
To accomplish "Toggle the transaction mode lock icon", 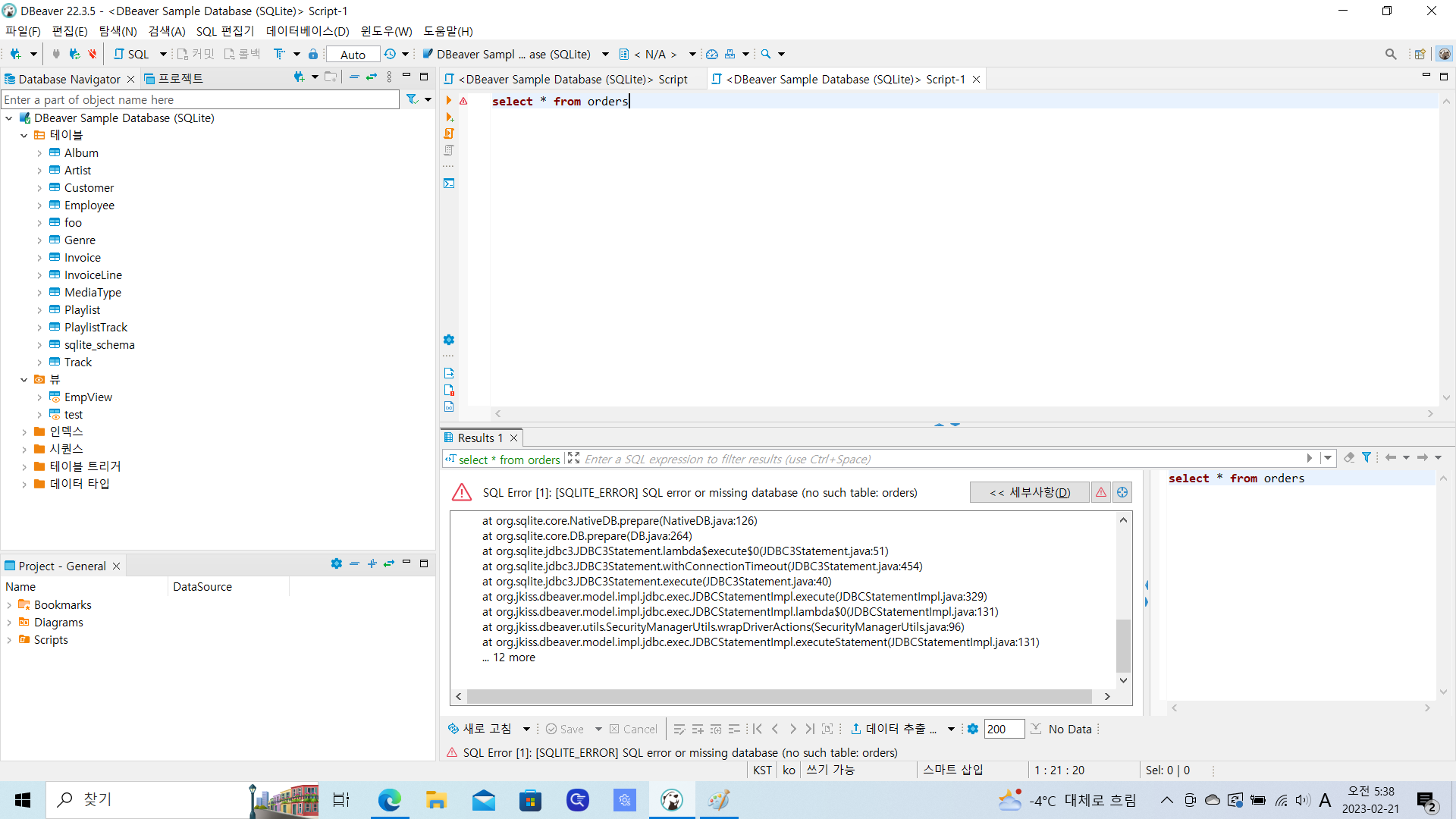I will point(313,54).
